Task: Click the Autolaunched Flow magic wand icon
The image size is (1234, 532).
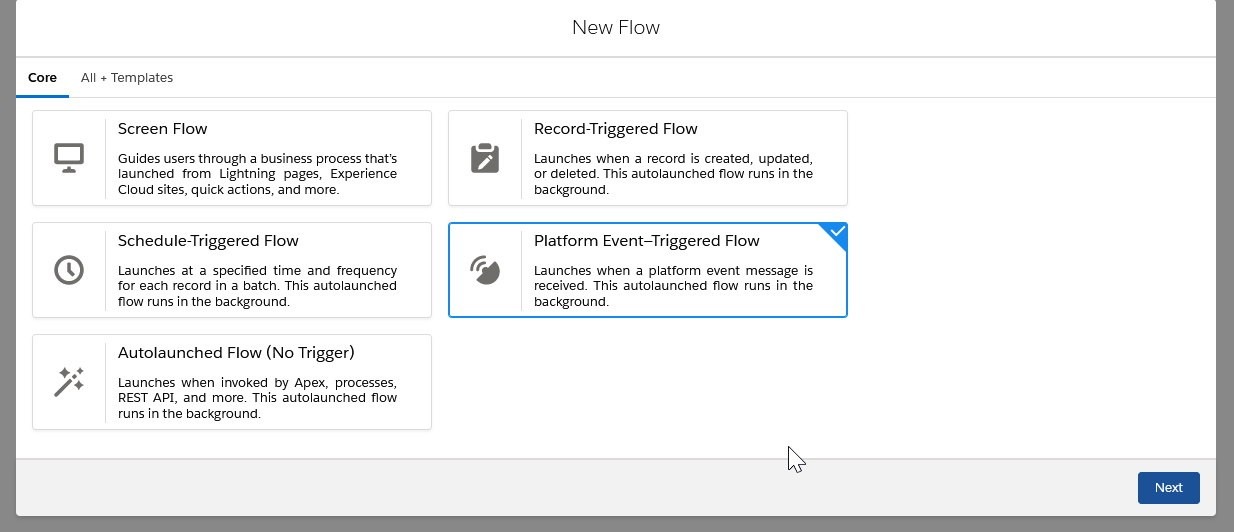Action: click(x=69, y=382)
